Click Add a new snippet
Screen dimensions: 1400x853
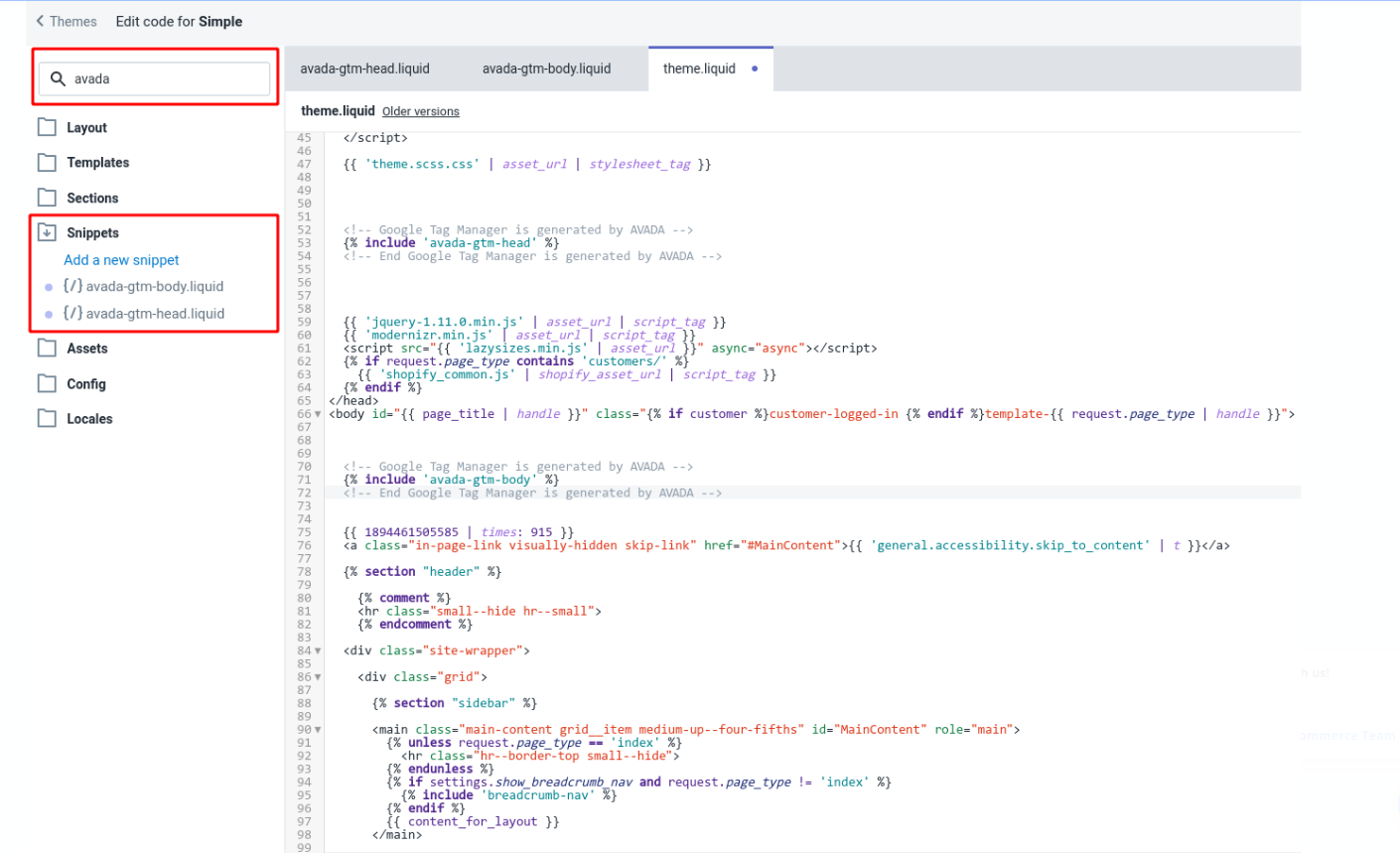pos(121,259)
